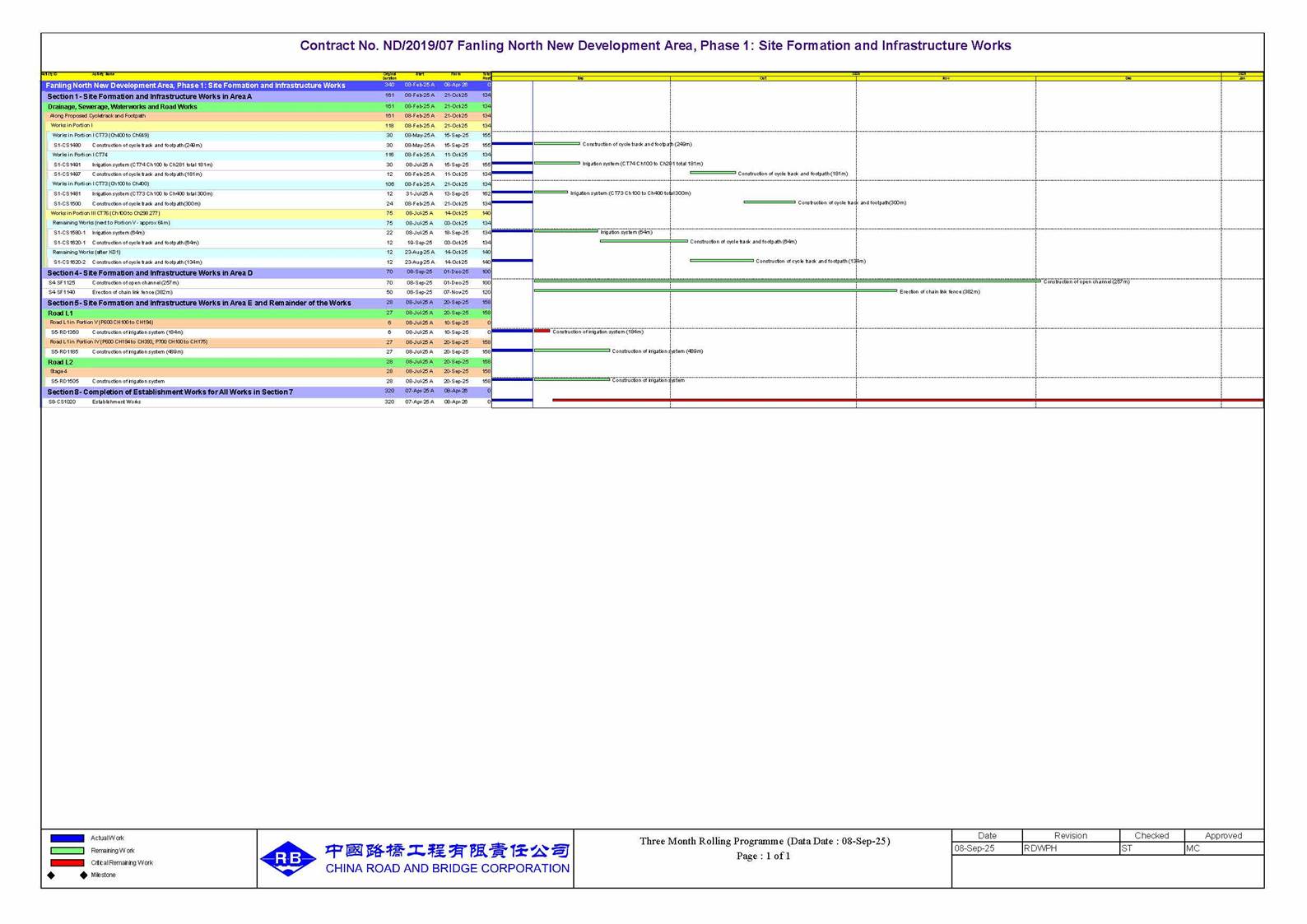Viewport: 1307px width, 924px height.
Task: Click the Erection of chain link fence bar
Action: pos(714,290)
